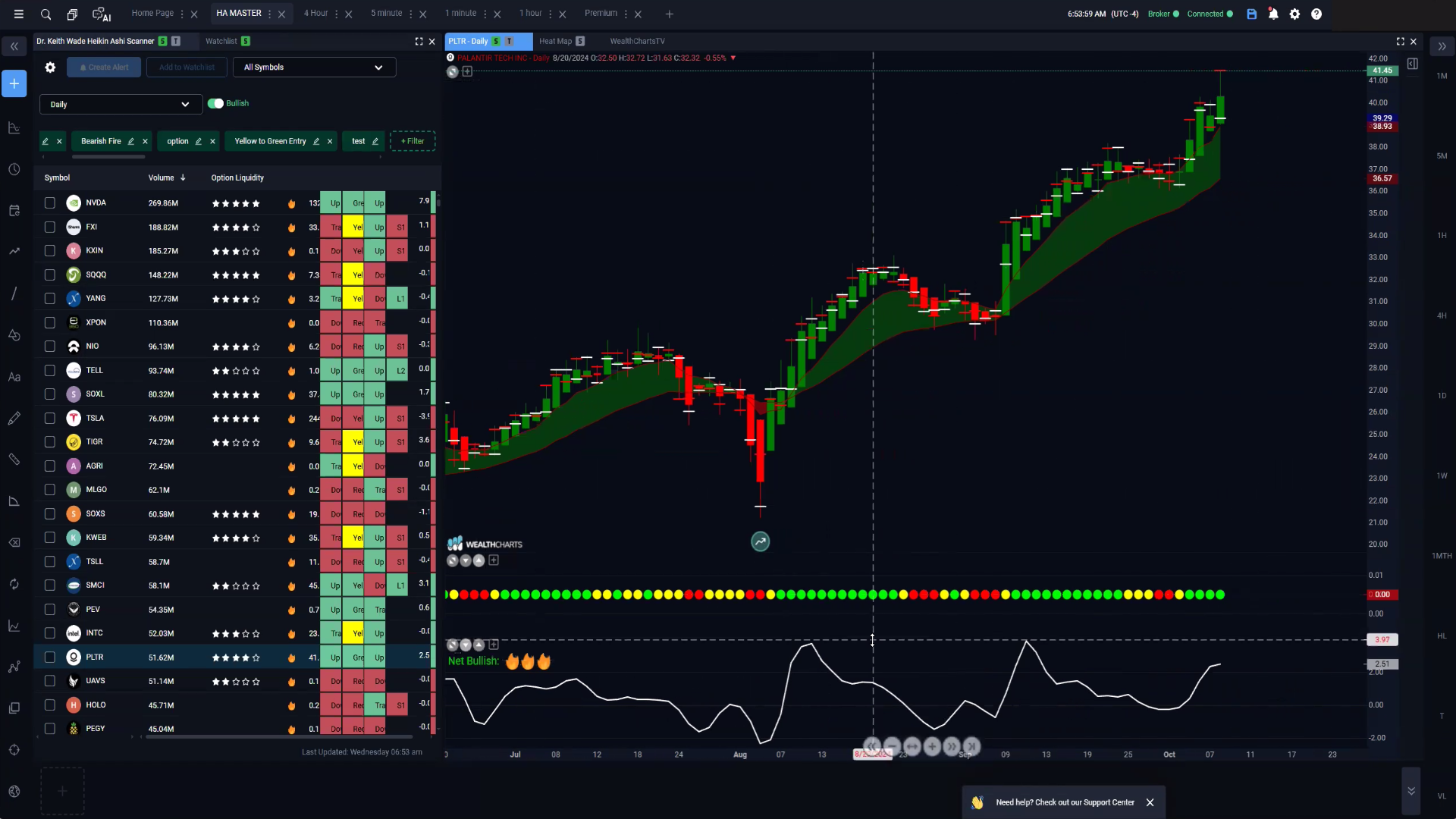The width and height of the screenshot is (1456, 819).
Task: Open the symbol search magnifier
Action: [45, 14]
